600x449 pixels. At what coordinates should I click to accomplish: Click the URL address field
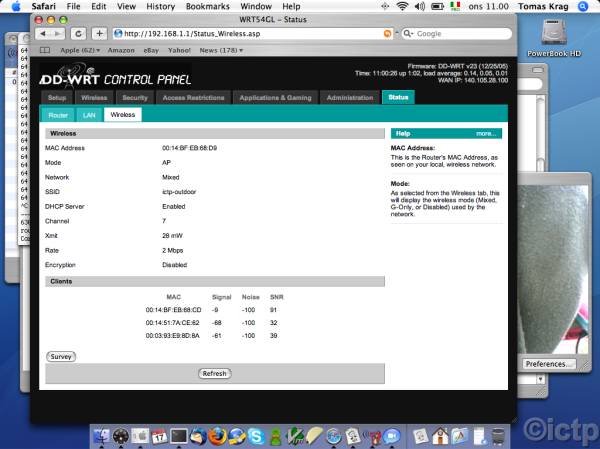[x=253, y=34]
